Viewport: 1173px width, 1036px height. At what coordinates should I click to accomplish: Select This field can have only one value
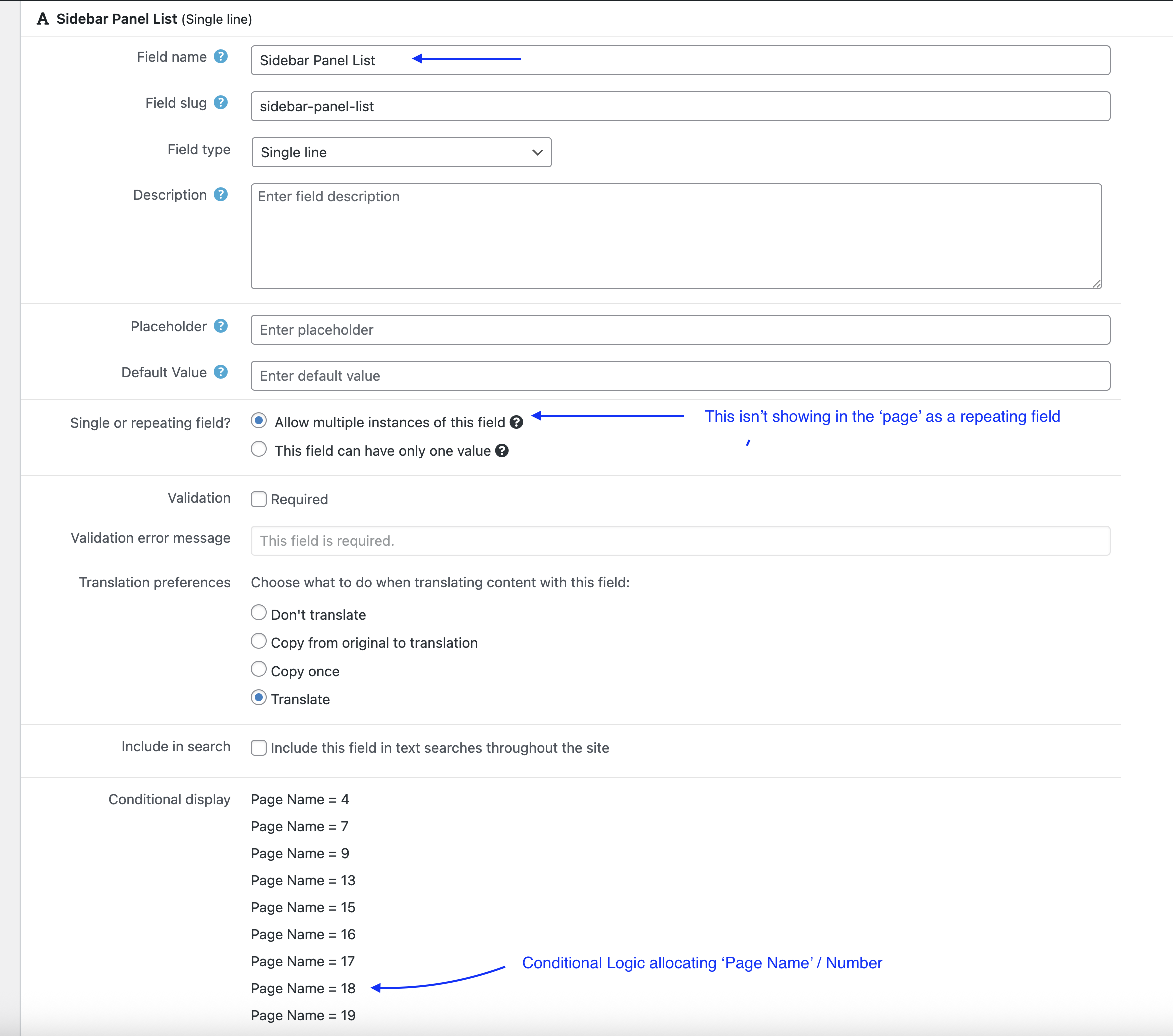click(259, 449)
